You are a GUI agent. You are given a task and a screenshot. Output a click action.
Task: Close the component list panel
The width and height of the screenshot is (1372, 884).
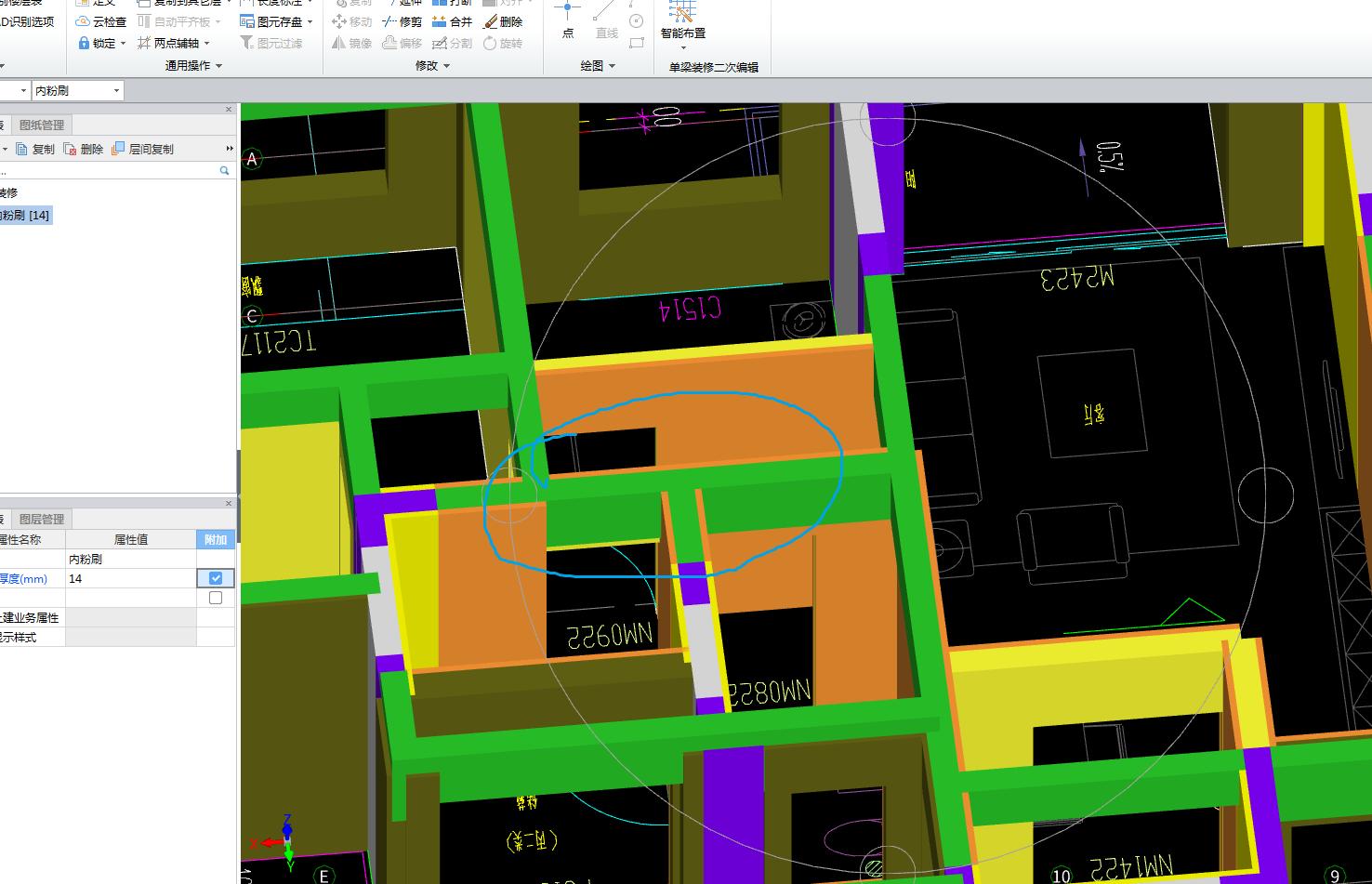(229, 109)
